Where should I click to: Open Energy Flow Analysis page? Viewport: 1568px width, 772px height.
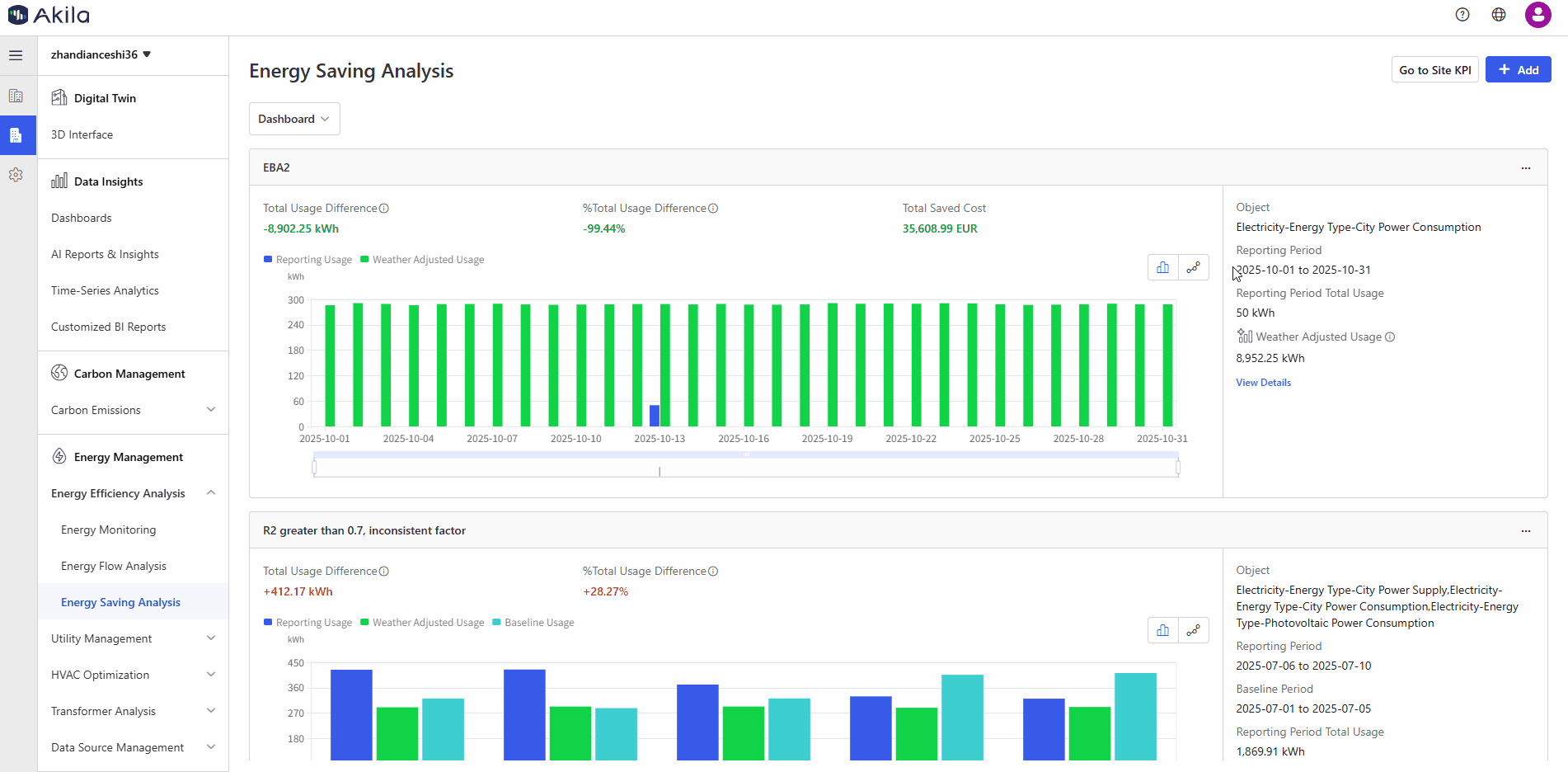114,566
